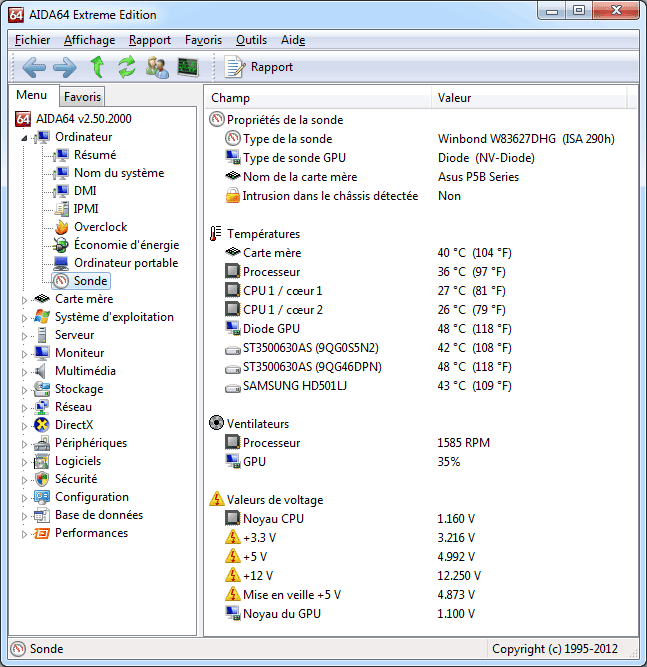
Task: Expand the Moniteur tree node
Action: [x=24, y=354]
